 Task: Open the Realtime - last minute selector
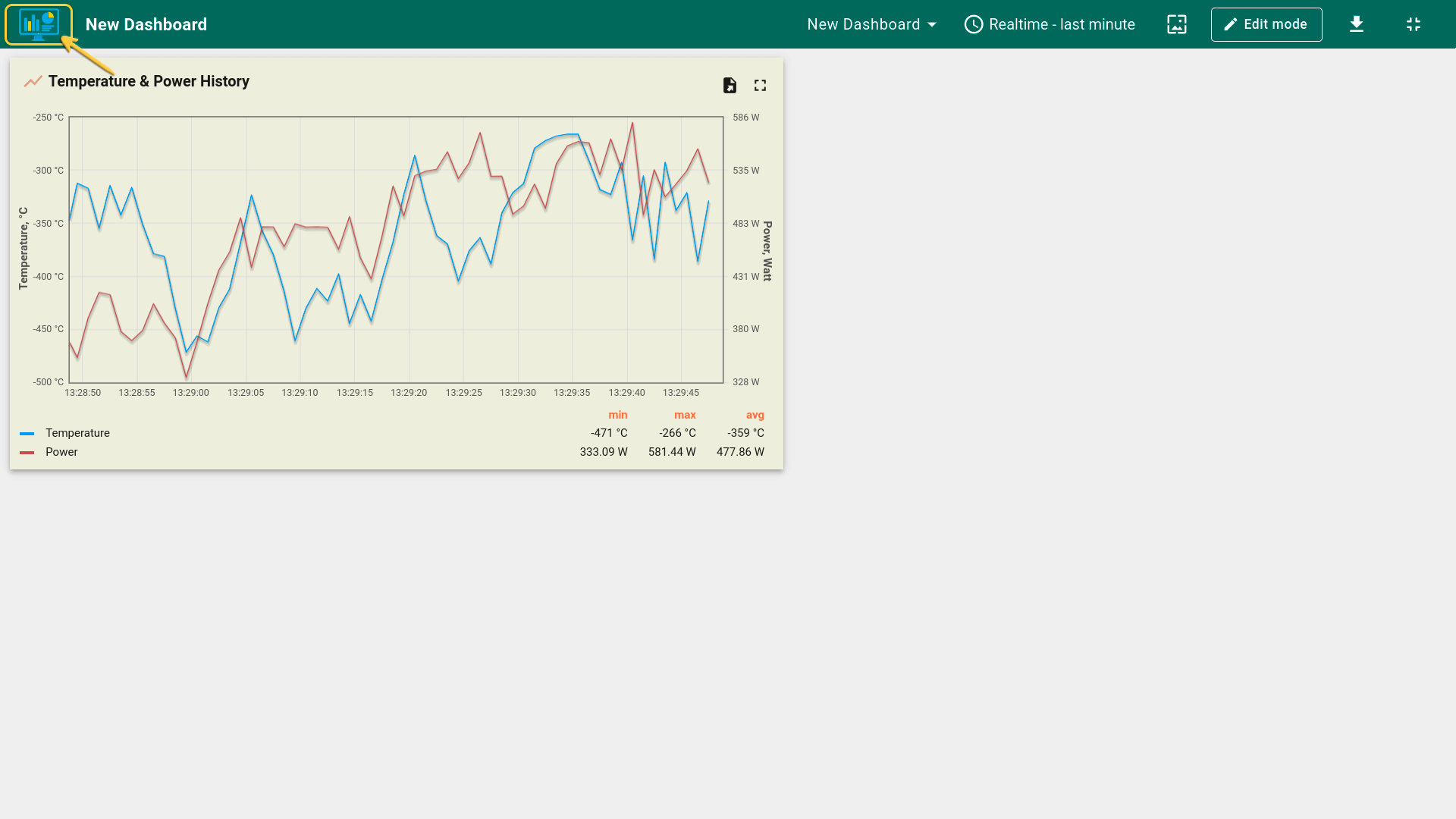click(x=1062, y=24)
